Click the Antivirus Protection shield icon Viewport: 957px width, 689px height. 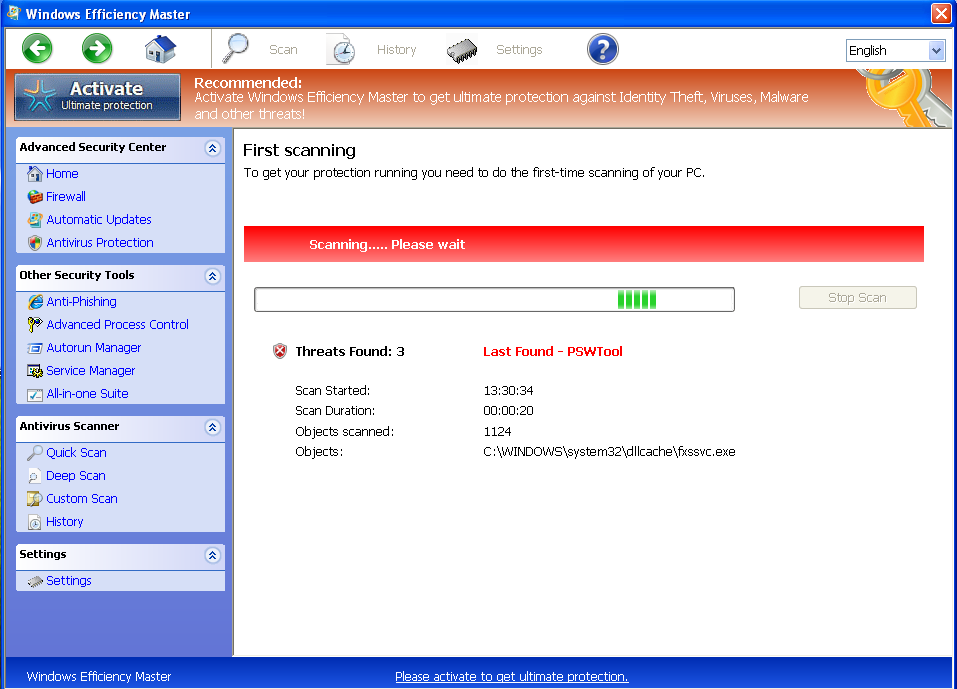click(x=35, y=243)
